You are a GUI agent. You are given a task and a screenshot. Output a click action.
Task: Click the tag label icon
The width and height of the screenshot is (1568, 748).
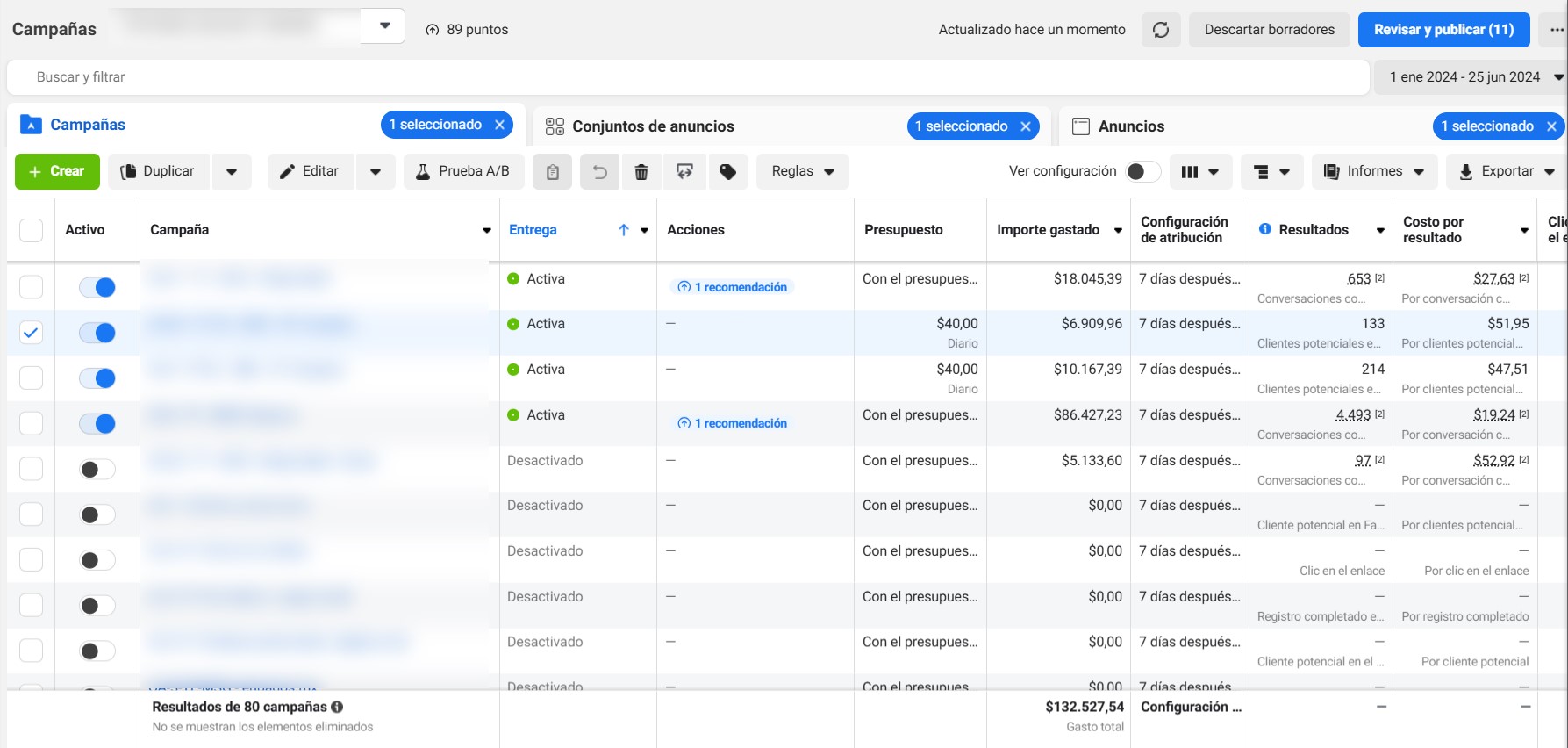[727, 172]
